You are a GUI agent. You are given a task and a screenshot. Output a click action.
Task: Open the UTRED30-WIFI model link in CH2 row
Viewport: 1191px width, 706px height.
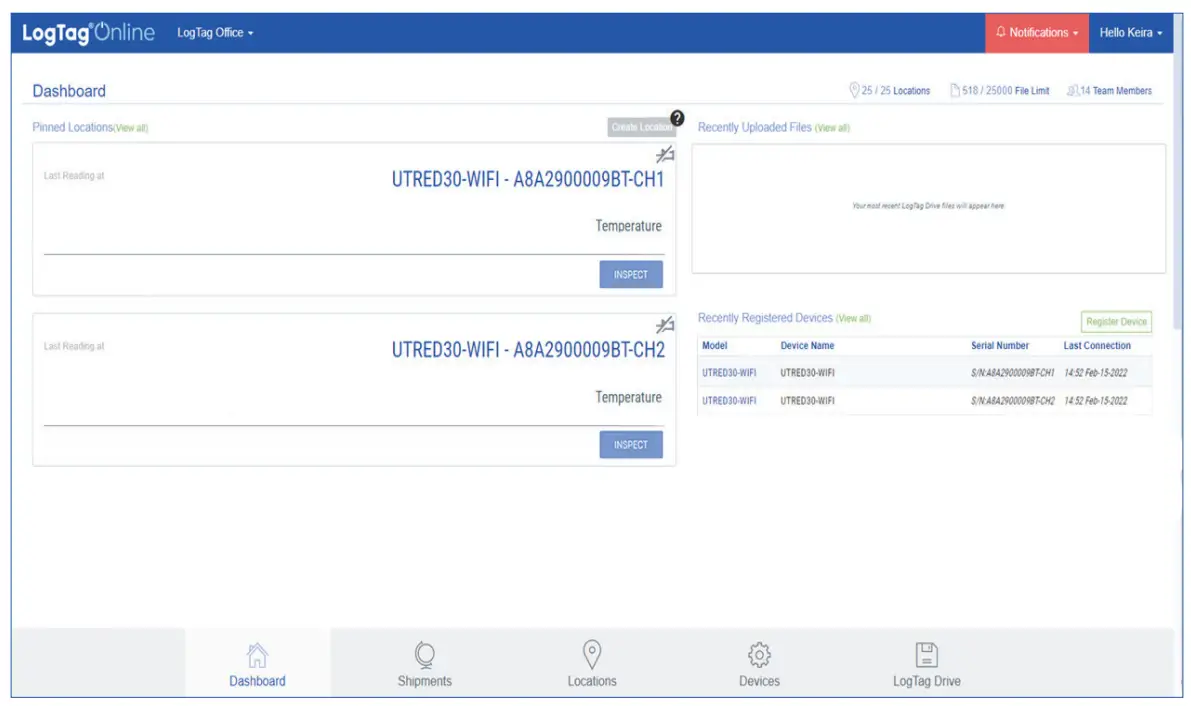[729, 400]
